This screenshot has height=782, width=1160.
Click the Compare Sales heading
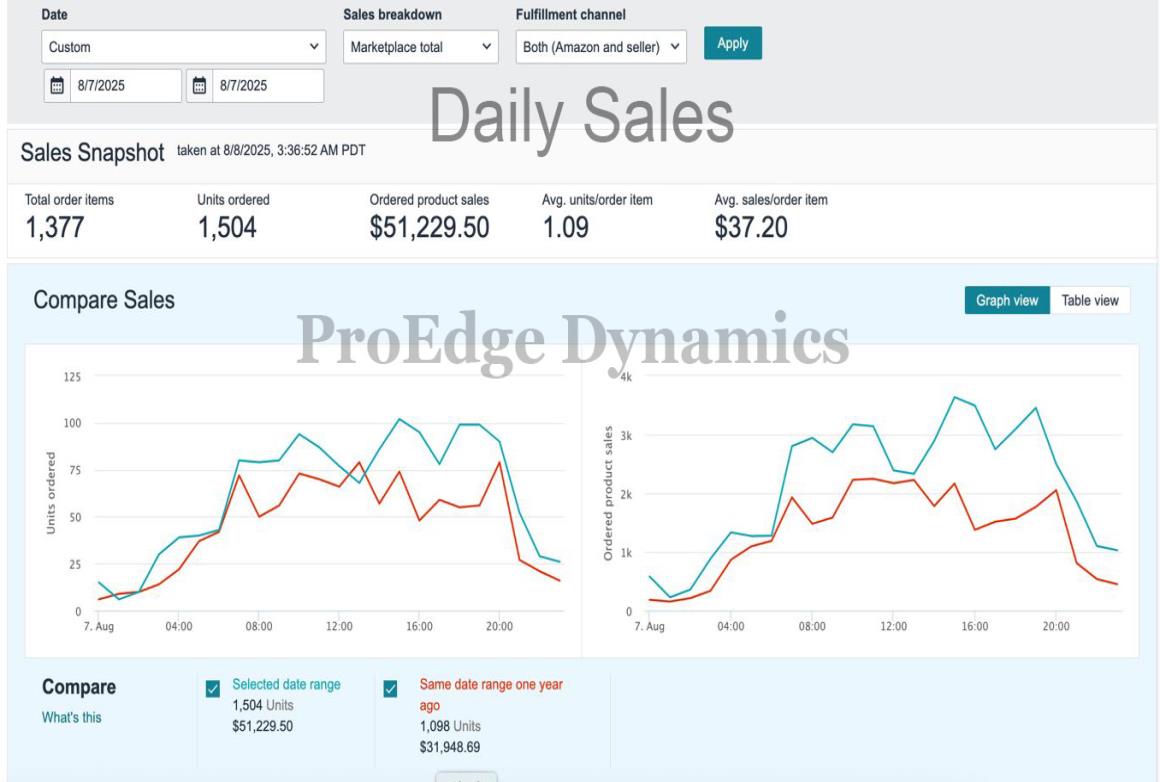(x=104, y=300)
